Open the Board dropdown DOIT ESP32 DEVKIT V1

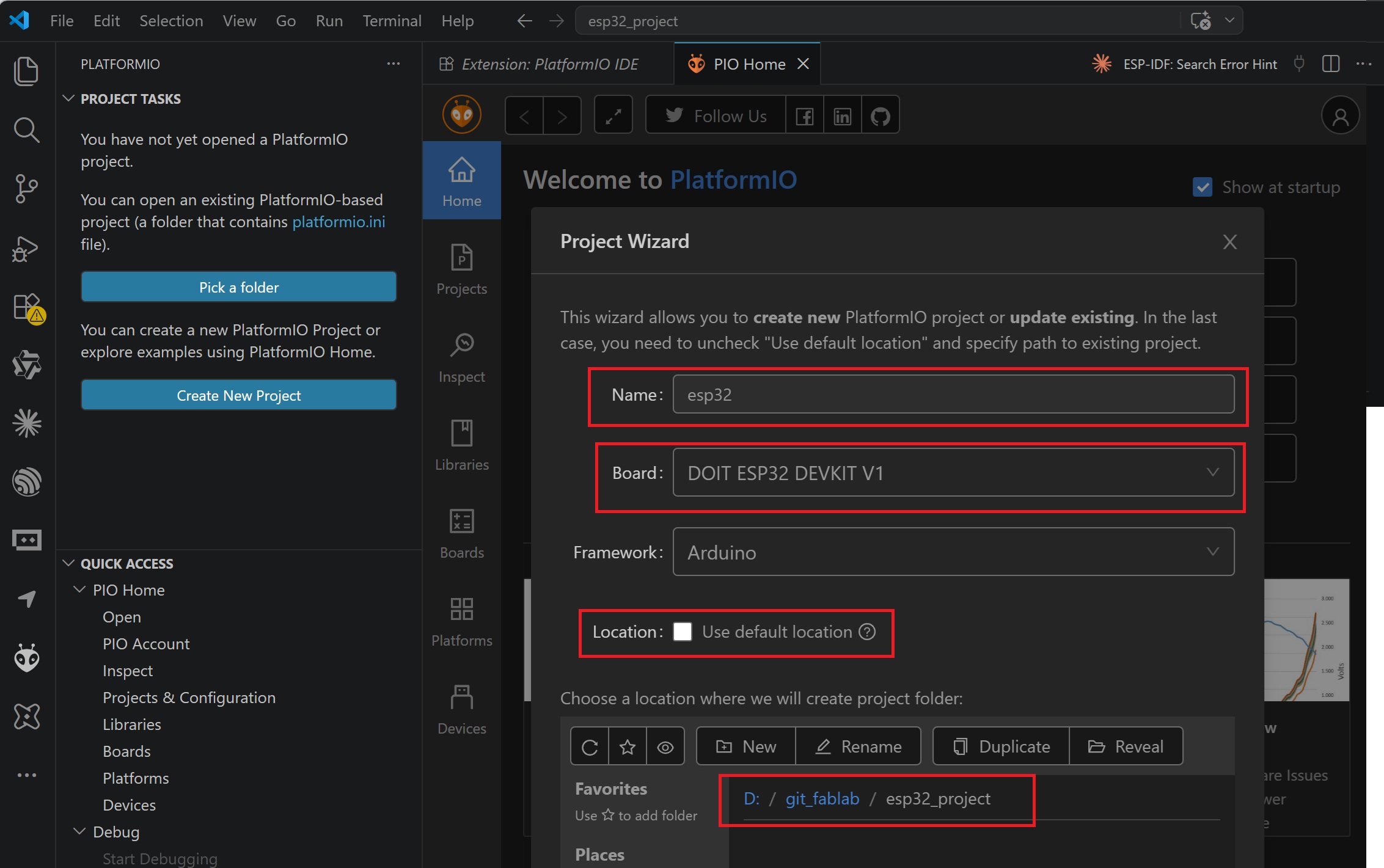(953, 473)
